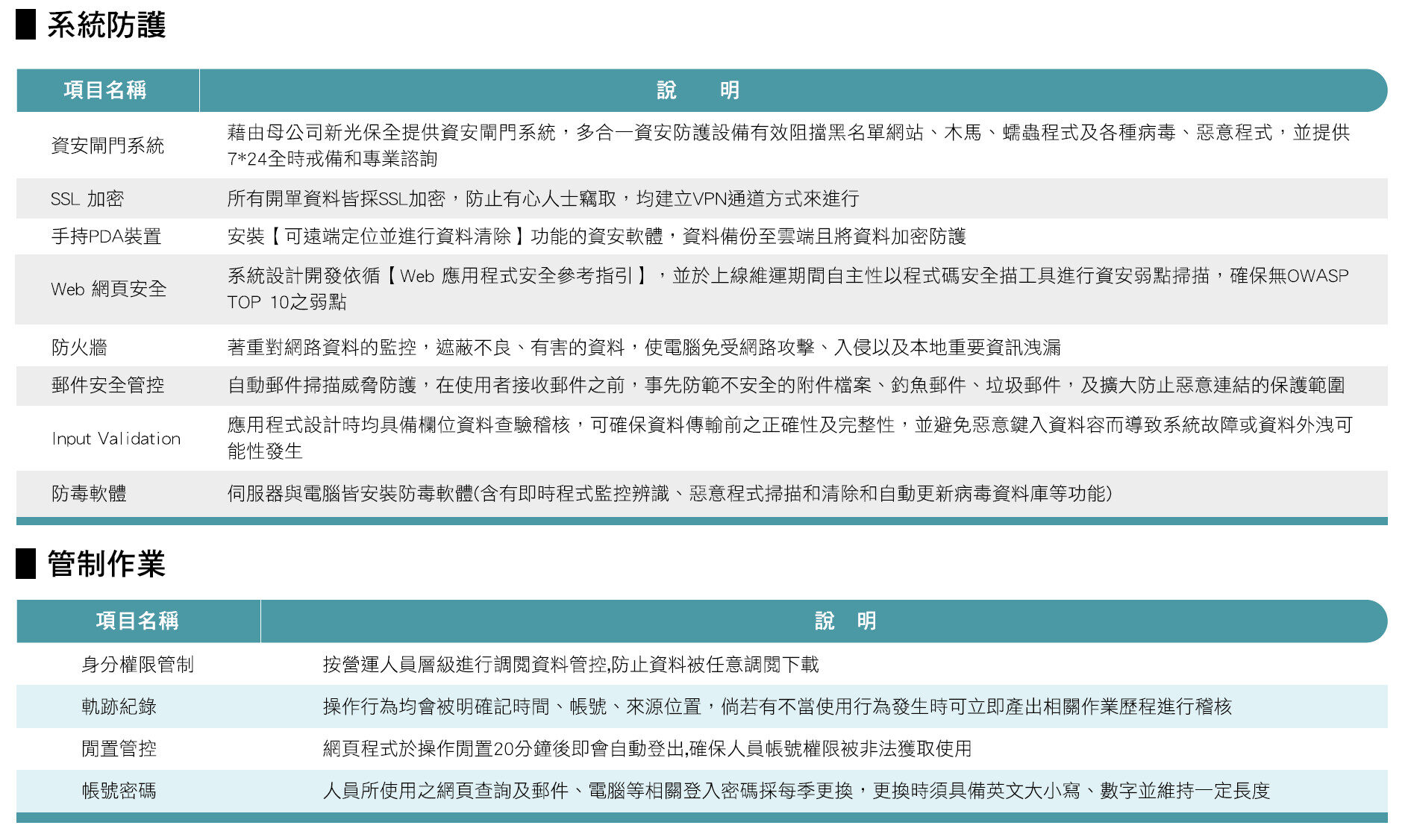Select the Input Validation row label
The width and height of the screenshot is (1408, 840).
click(116, 439)
